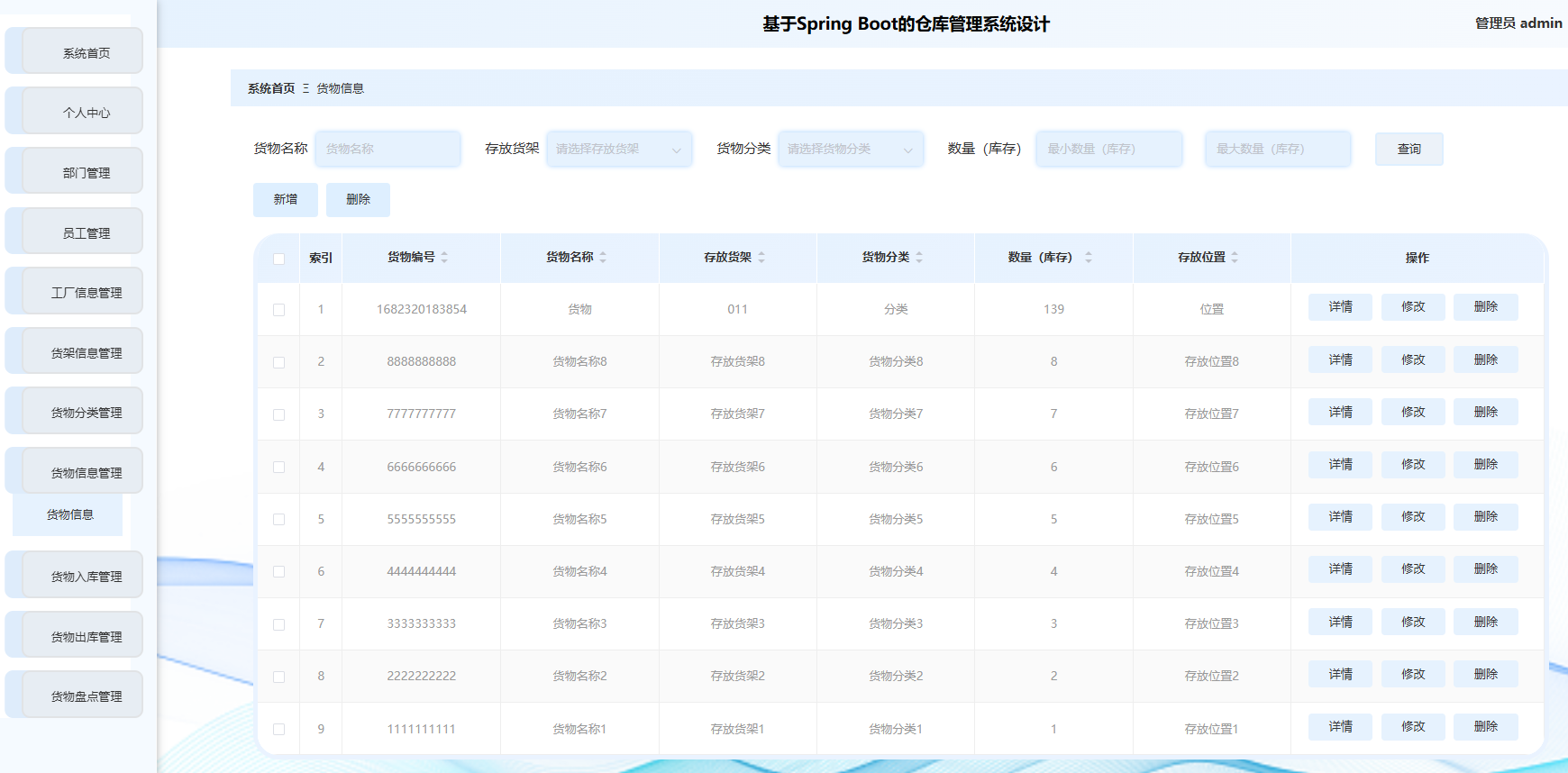Expand the 货物分类 selection dropdown

850,150
